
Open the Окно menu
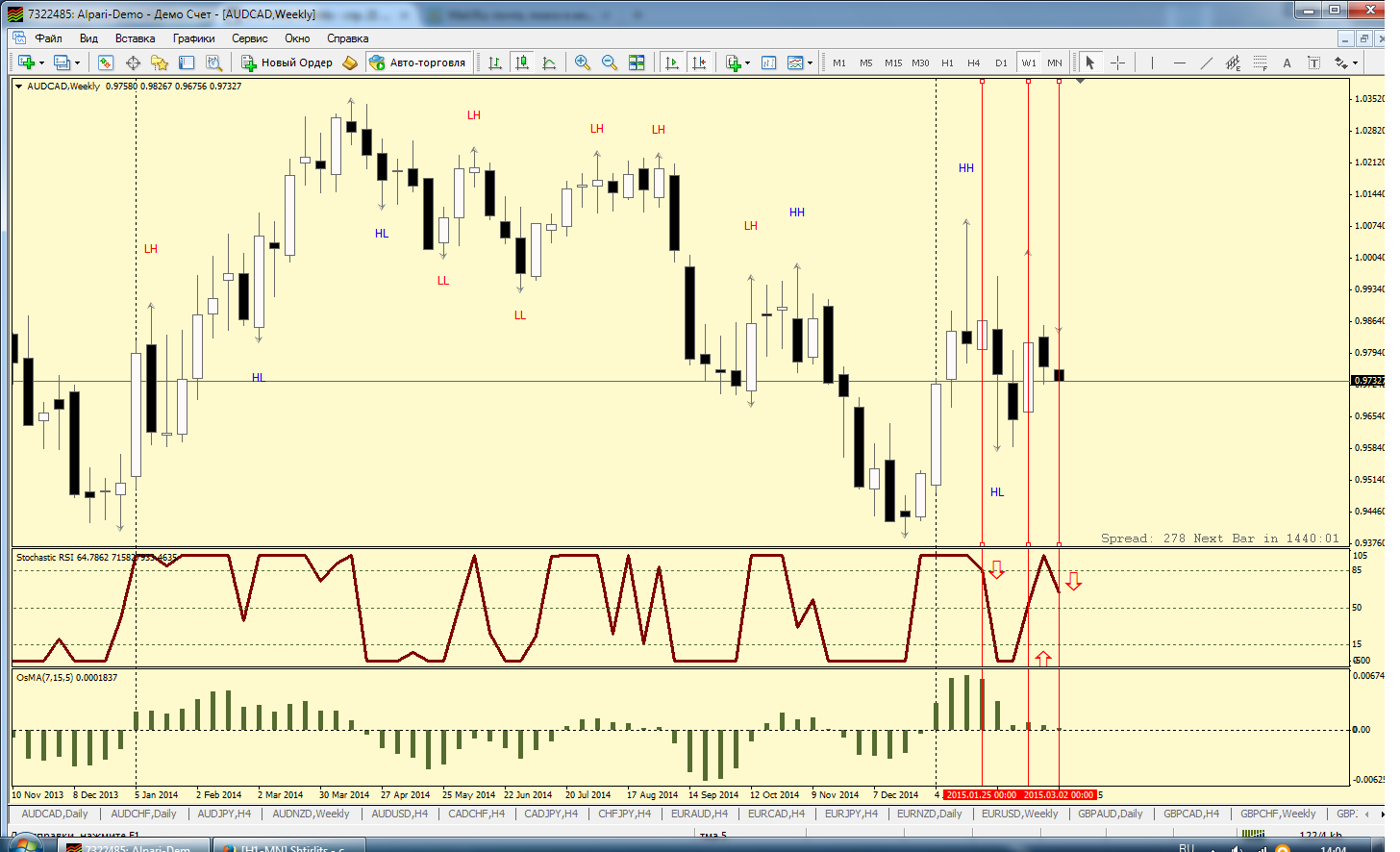(297, 38)
